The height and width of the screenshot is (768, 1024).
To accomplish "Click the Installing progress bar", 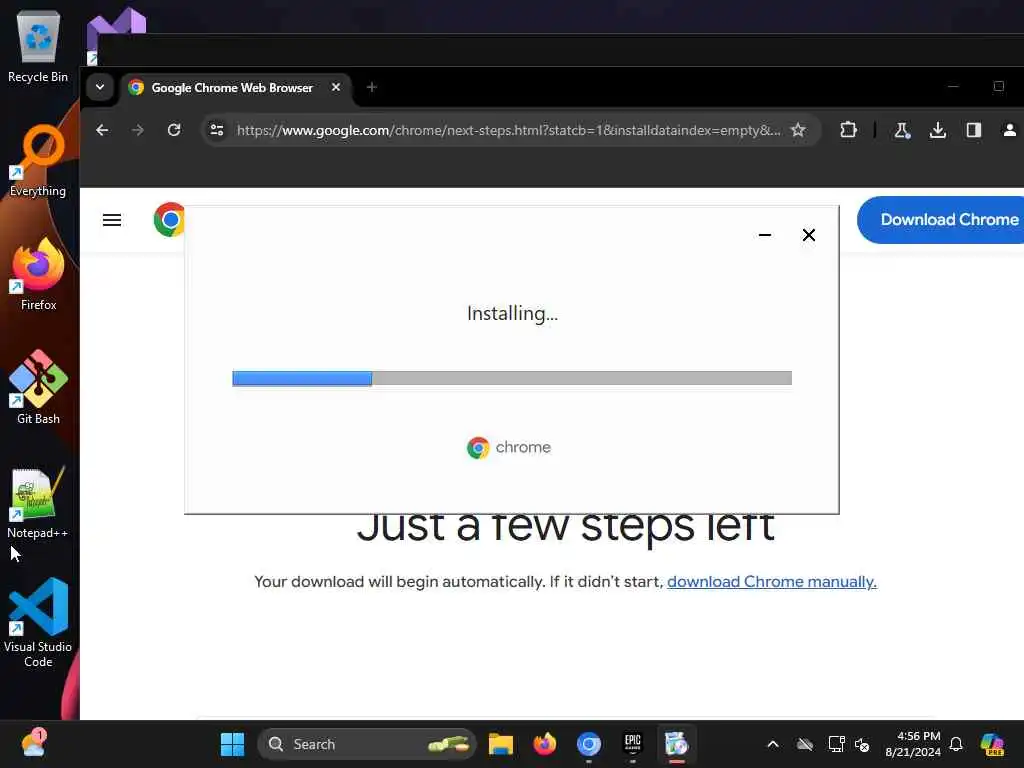I will coord(512,378).
